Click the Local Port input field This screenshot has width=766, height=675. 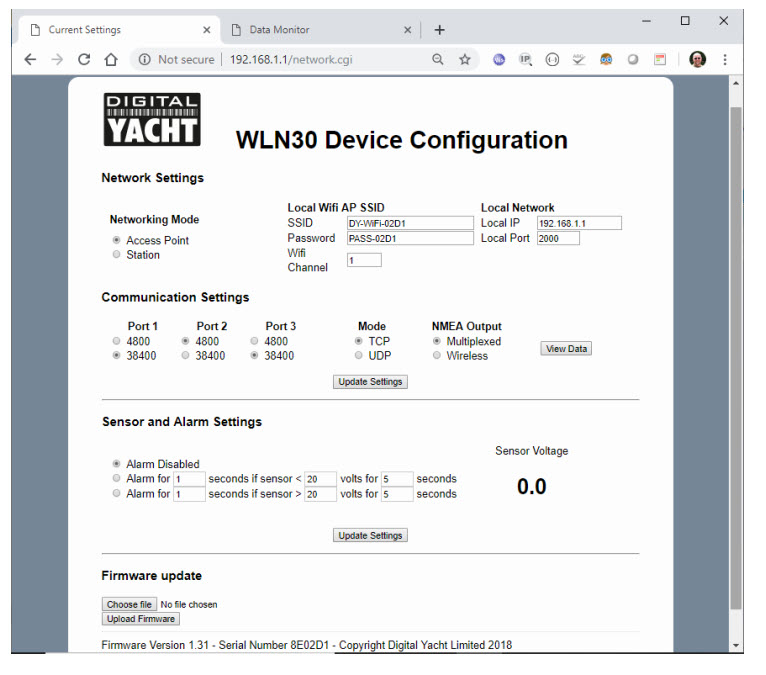click(x=558, y=238)
